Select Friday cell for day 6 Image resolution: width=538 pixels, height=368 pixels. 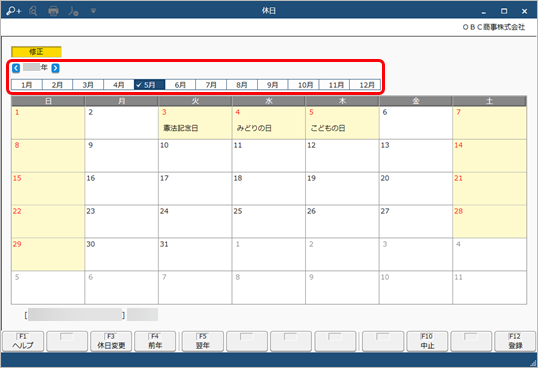pyautogui.click(x=416, y=123)
